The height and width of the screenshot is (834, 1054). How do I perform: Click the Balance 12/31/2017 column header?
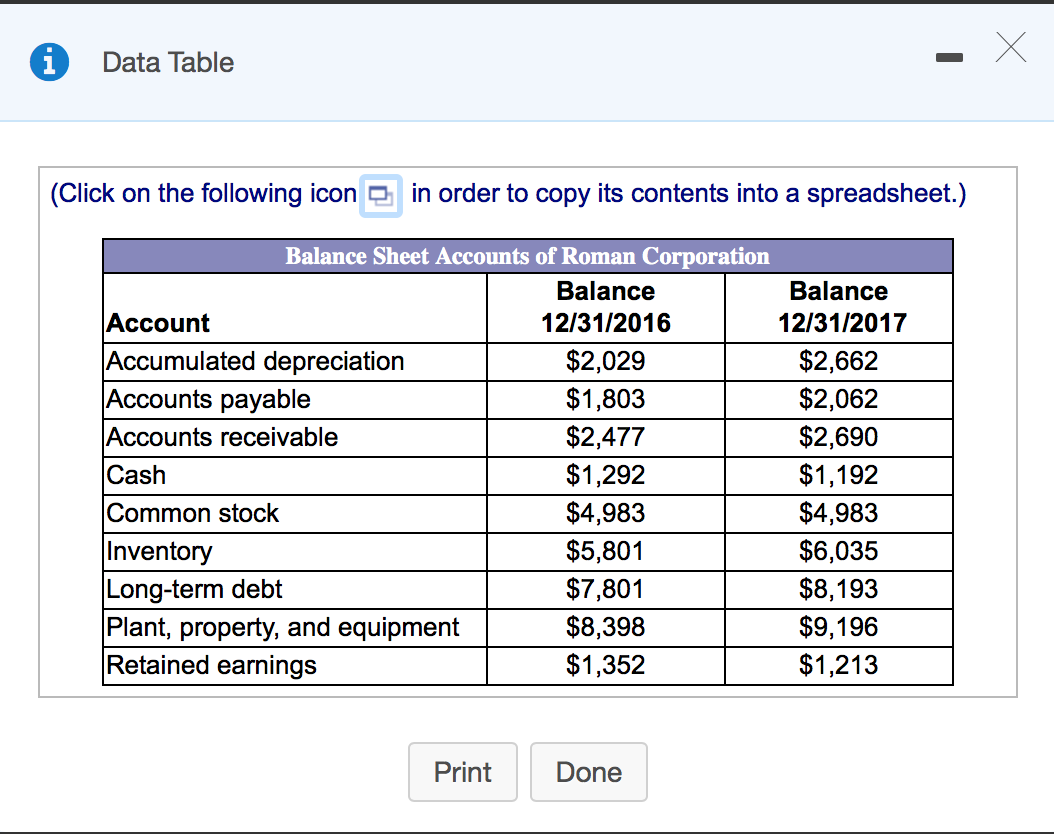839,307
